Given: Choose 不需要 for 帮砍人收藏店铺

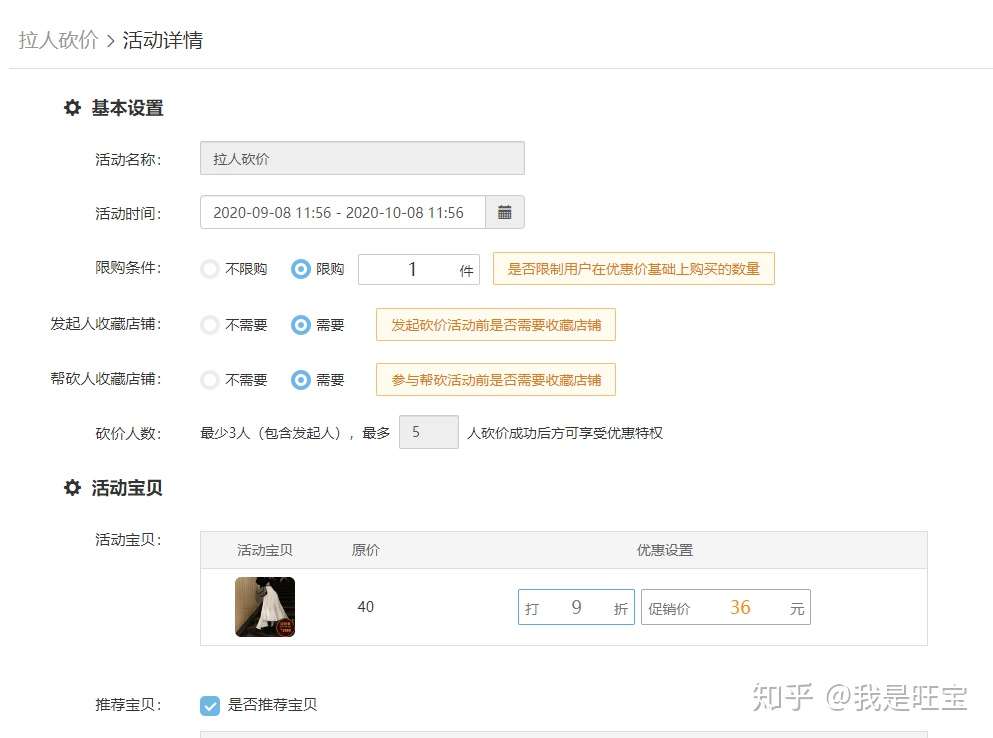Looking at the screenshot, I should [x=210, y=380].
